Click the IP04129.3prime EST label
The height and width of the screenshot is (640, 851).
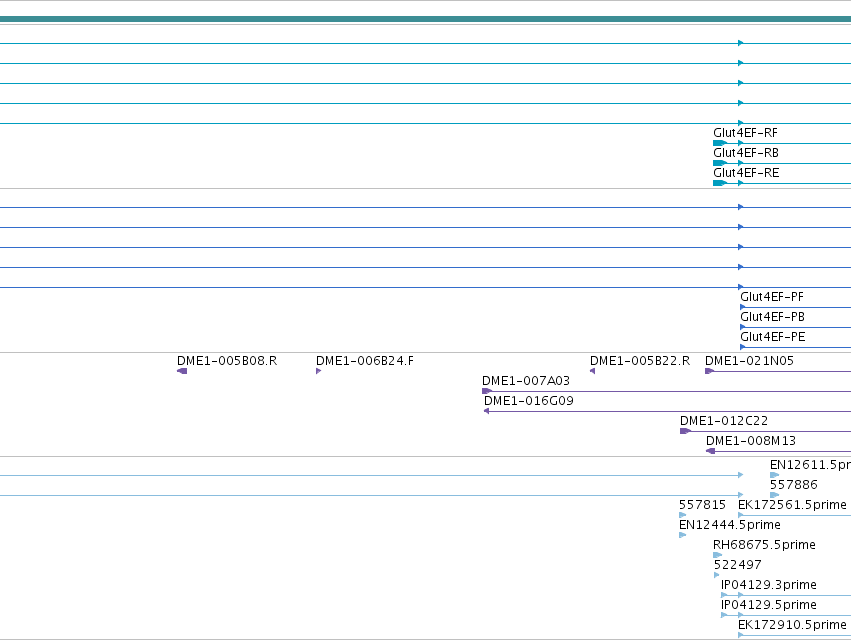pyautogui.click(x=769, y=586)
